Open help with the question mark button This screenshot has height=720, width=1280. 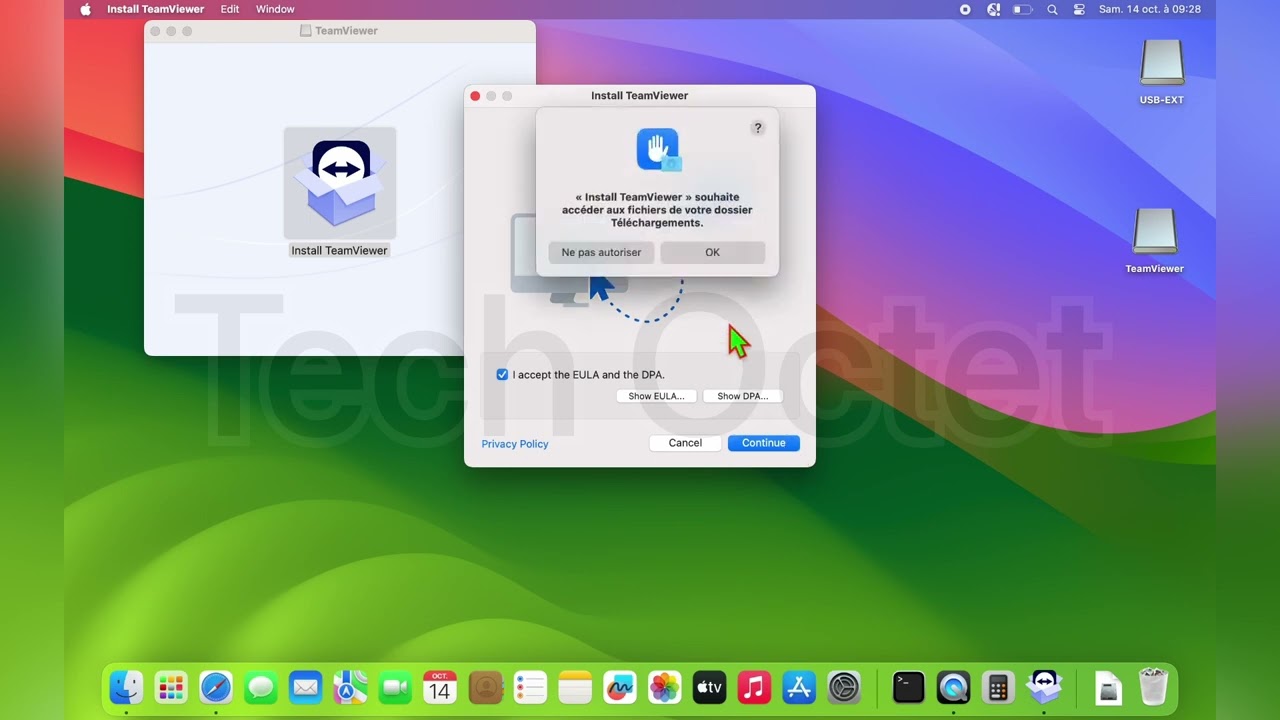coord(758,128)
